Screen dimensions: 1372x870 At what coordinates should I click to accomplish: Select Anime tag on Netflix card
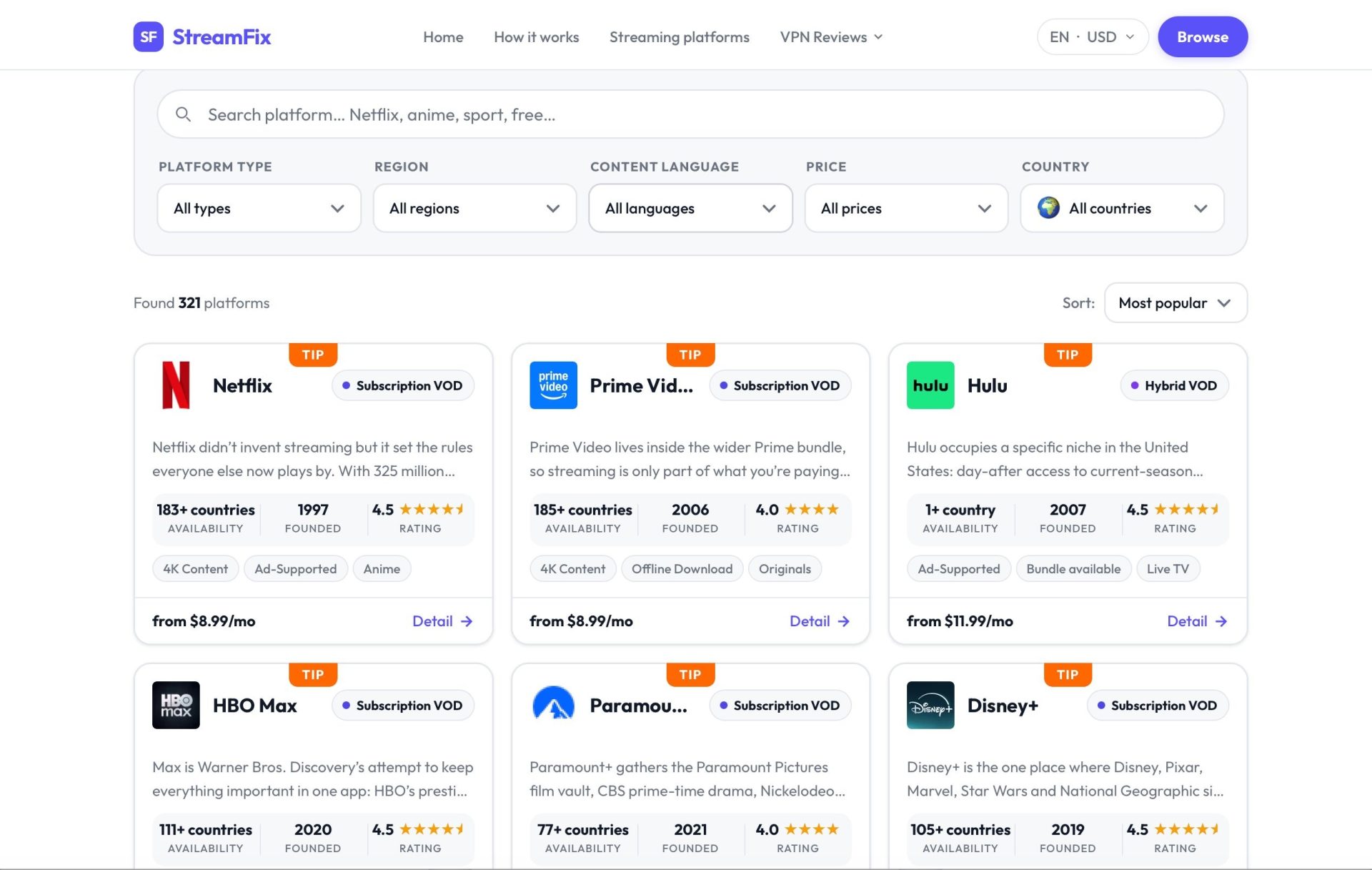pyautogui.click(x=382, y=569)
